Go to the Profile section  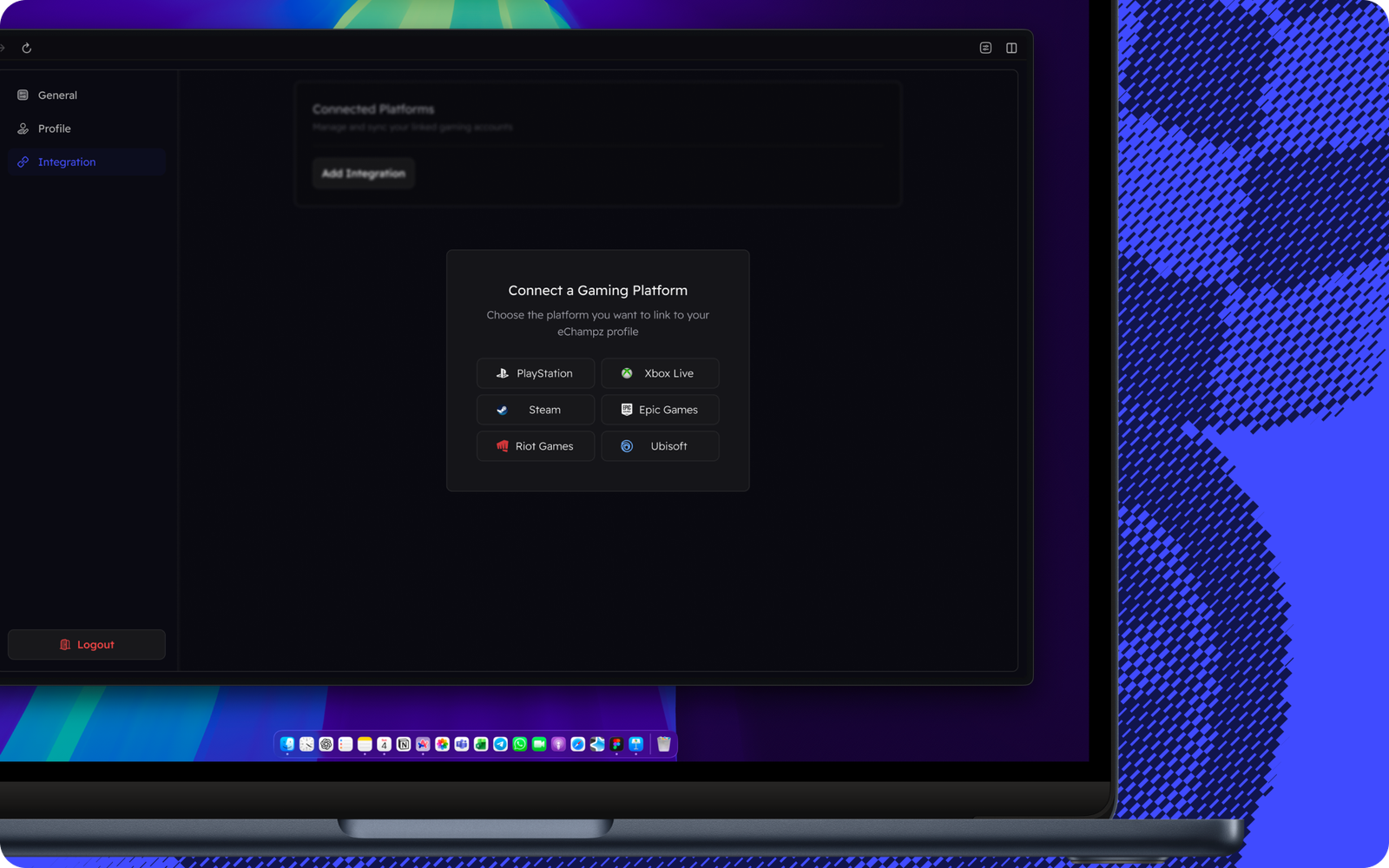(x=87, y=128)
